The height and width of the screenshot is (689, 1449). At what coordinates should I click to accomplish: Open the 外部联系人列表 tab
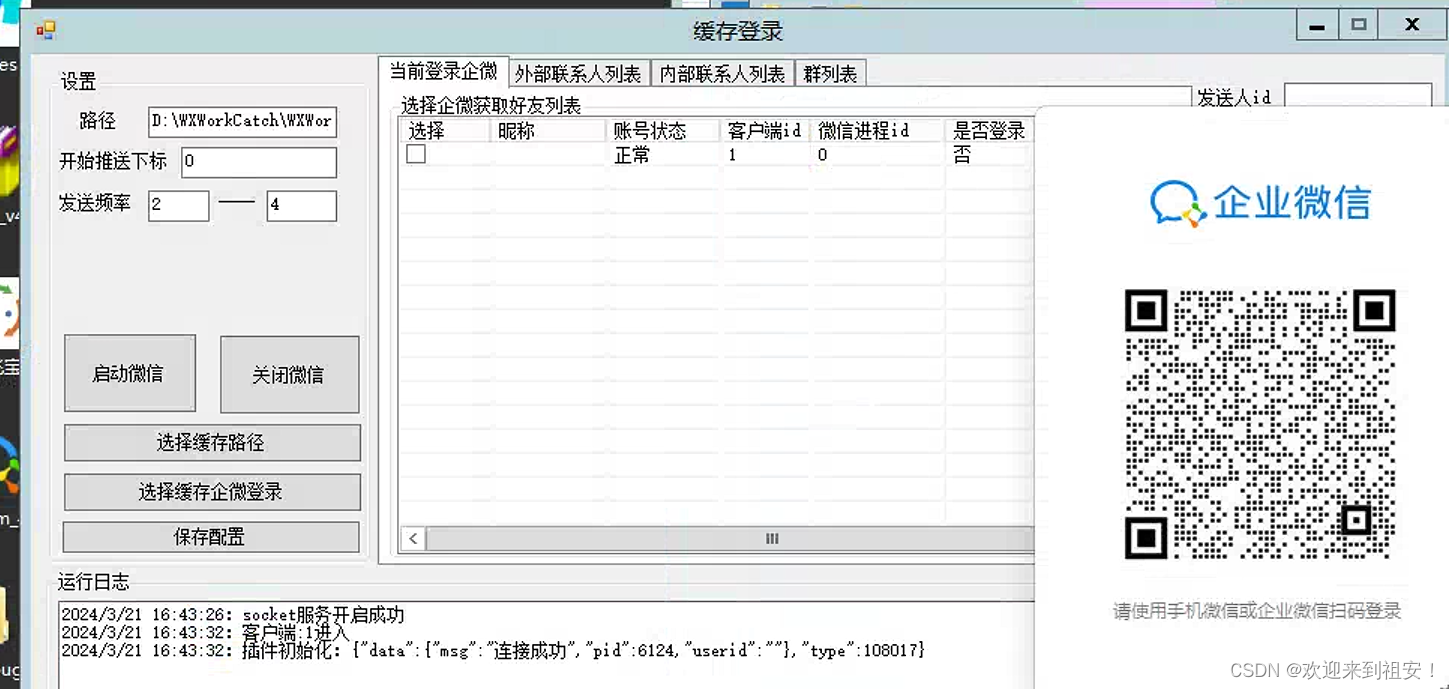[x=578, y=74]
